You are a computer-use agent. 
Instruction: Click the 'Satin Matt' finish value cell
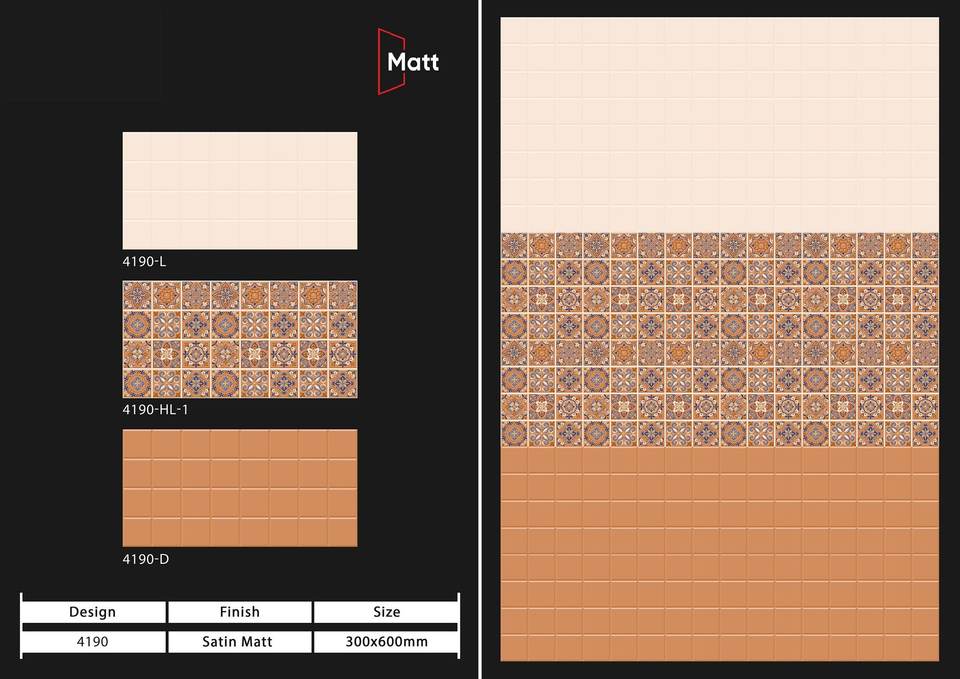(239, 642)
